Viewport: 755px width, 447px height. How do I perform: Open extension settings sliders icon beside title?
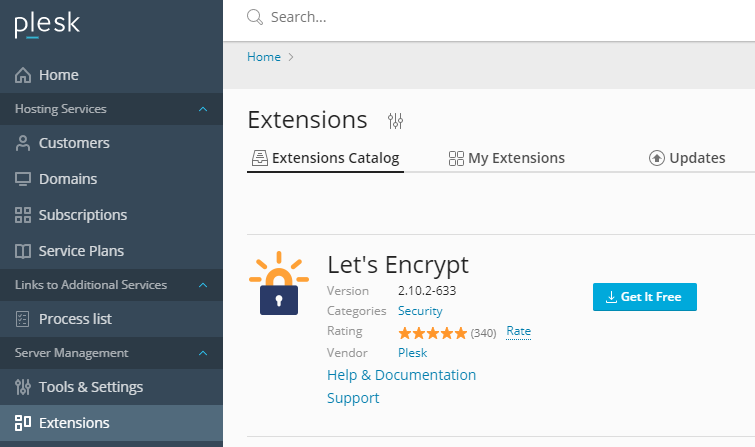tap(395, 120)
